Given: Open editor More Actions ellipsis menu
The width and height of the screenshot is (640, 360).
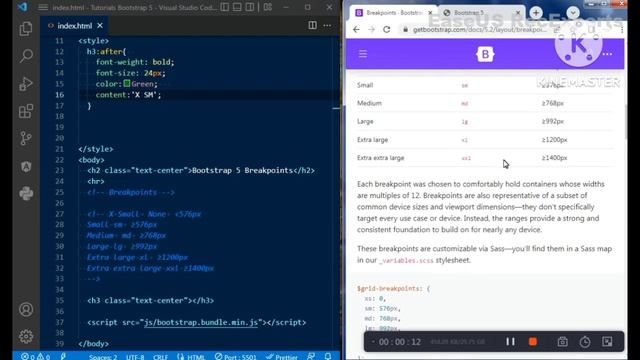Looking at the screenshot, I should (327, 25).
